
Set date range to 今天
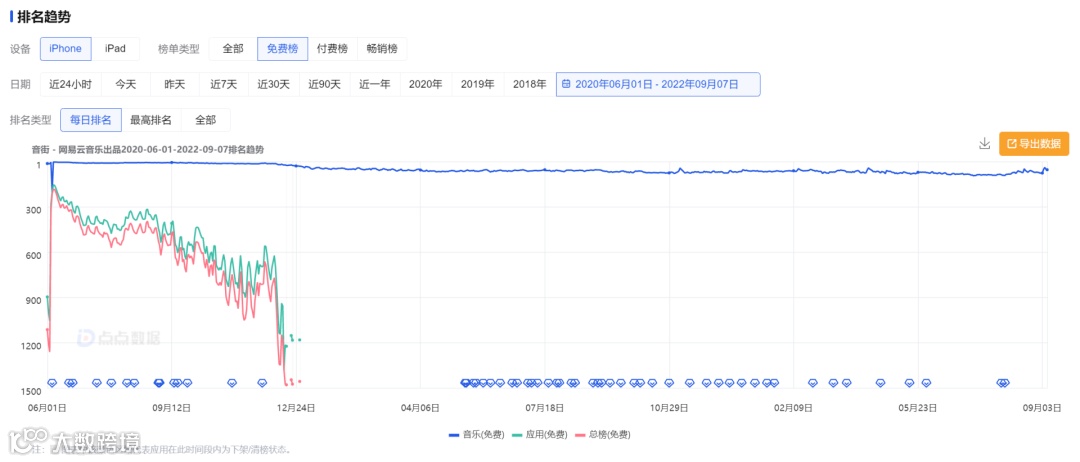tap(125, 85)
